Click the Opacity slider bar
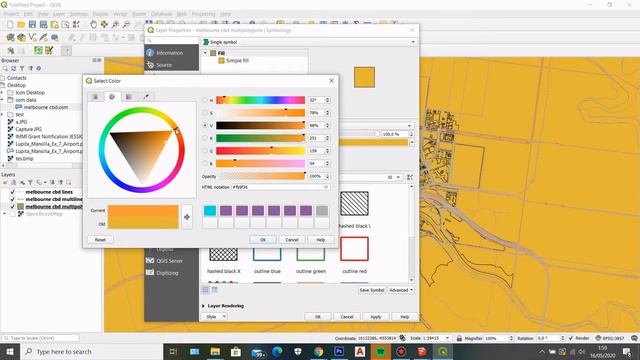640x360 pixels. click(262, 176)
